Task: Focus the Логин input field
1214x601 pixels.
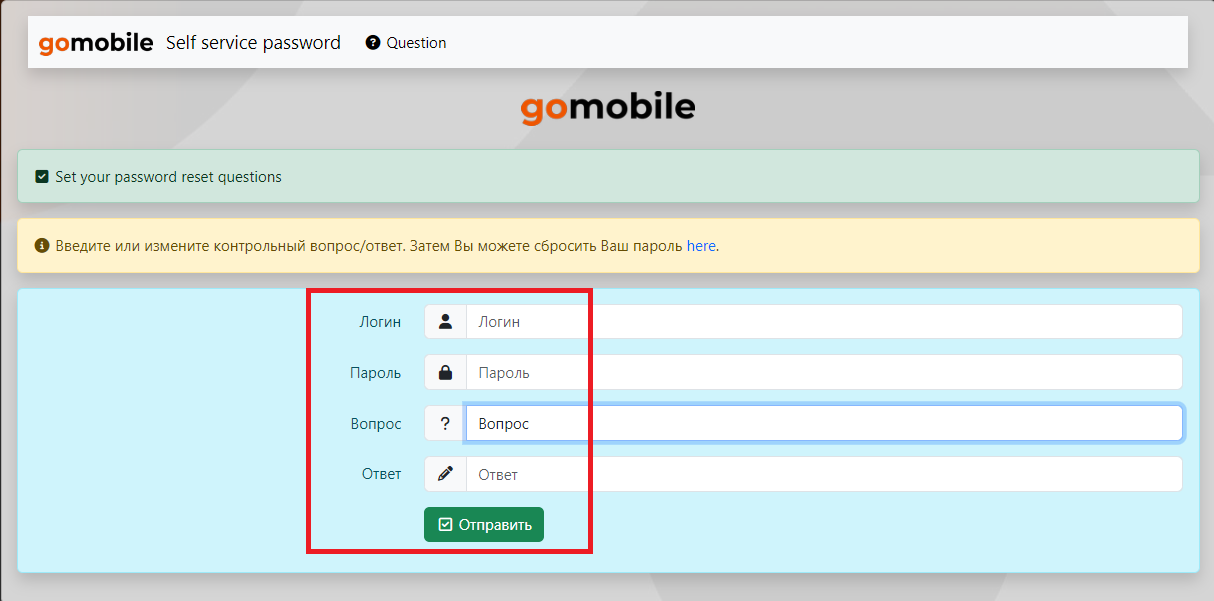Action: click(823, 322)
